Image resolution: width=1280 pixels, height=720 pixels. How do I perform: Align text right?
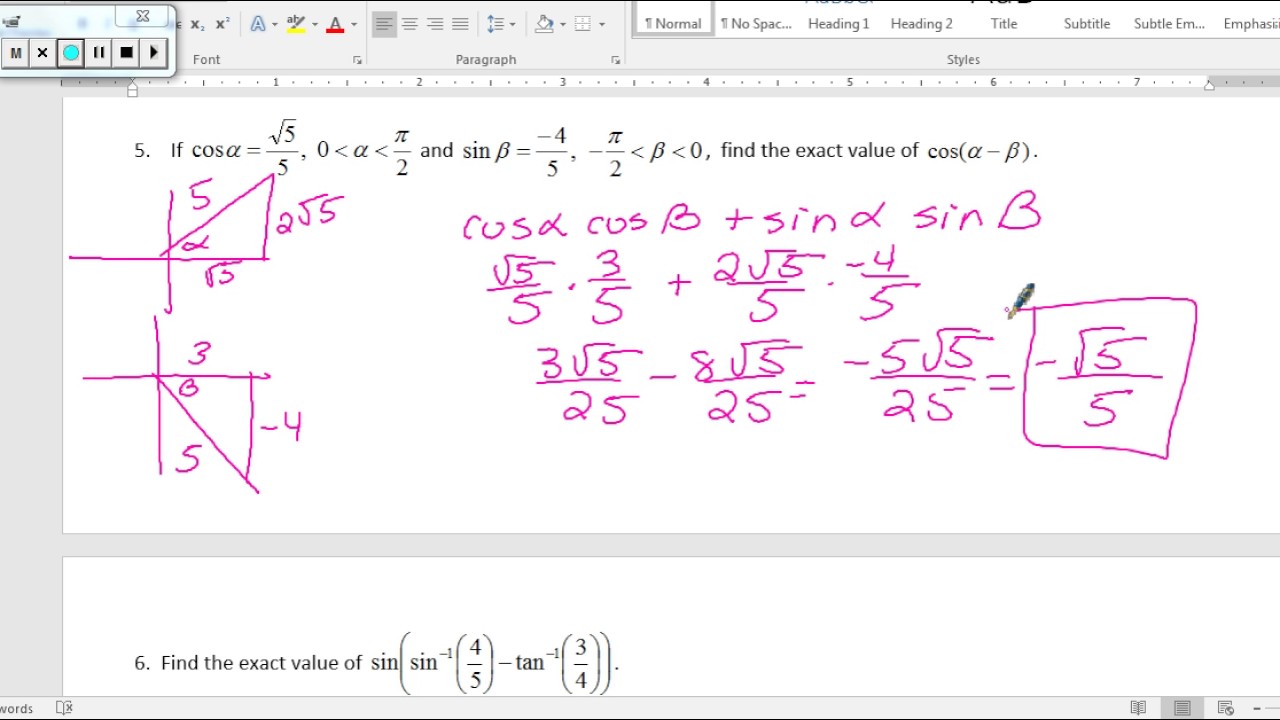pyautogui.click(x=435, y=24)
